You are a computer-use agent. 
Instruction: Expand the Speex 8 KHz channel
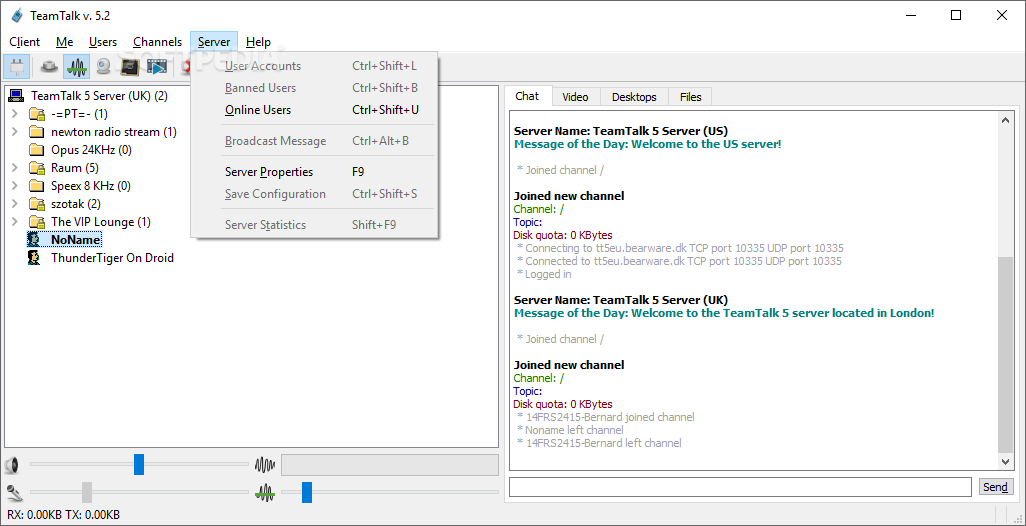14,186
